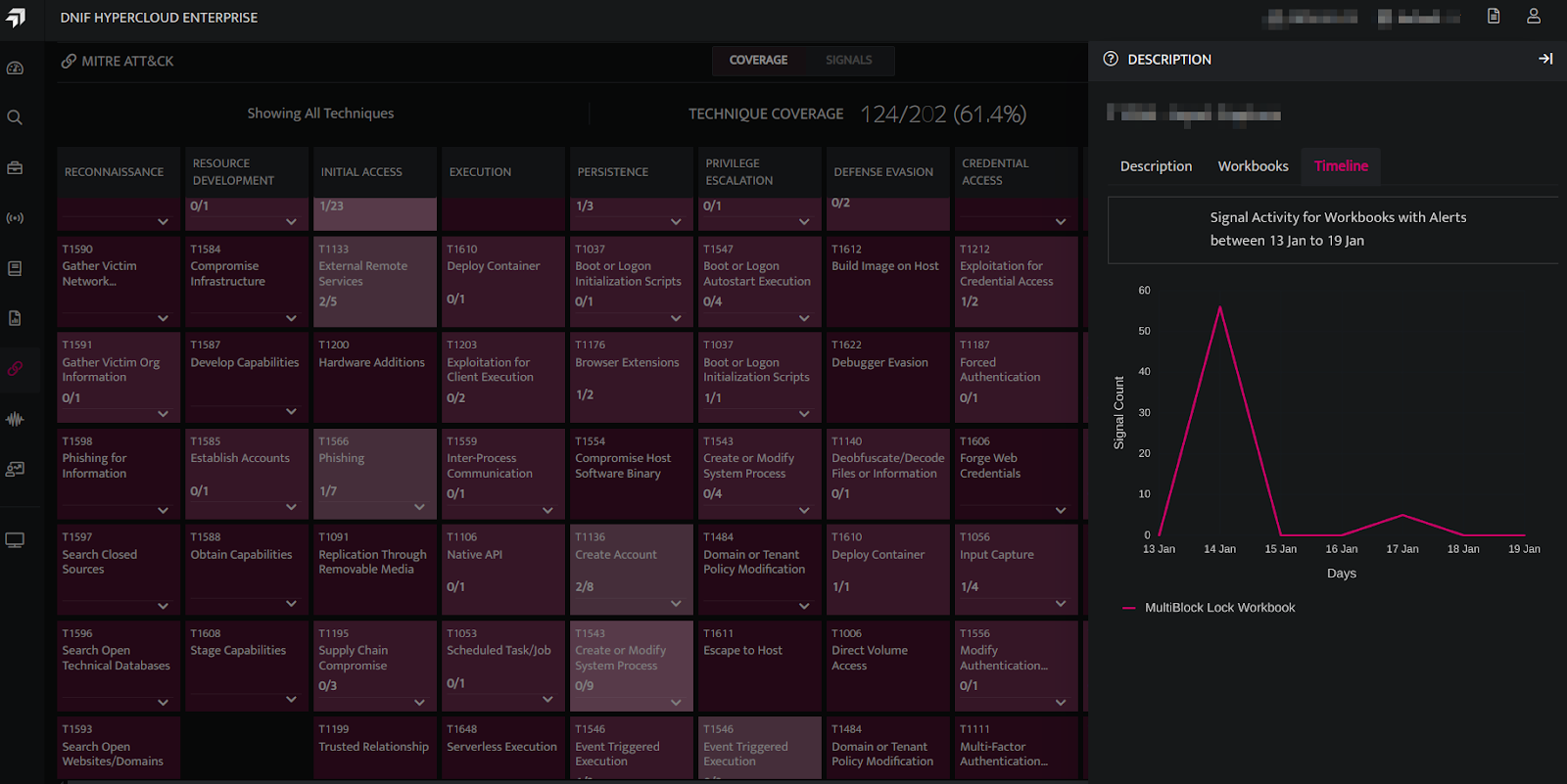Select T1133 External Remote Services technique
This screenshot has width=1567, height=784.
coord(374,281)
